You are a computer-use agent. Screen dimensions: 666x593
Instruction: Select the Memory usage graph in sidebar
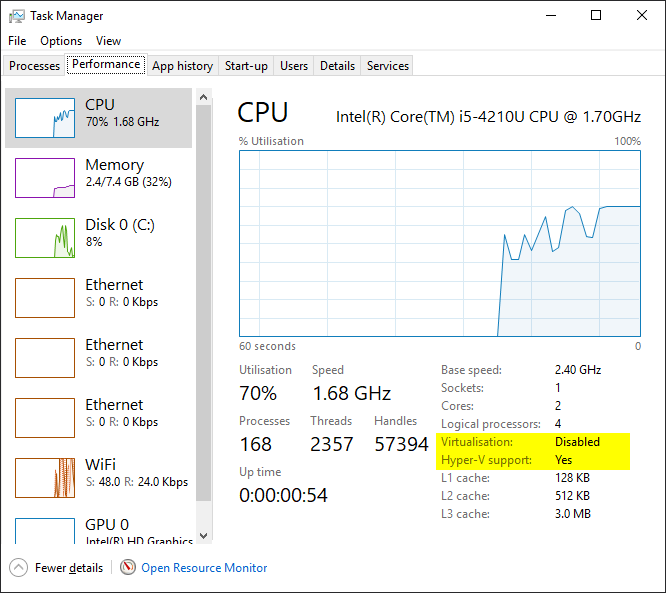[45, 178]
